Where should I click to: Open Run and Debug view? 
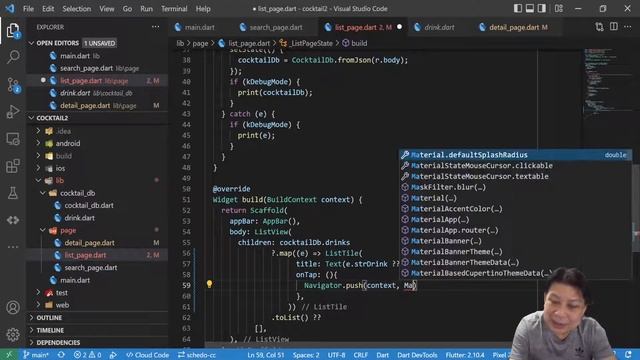click(13, 111)
